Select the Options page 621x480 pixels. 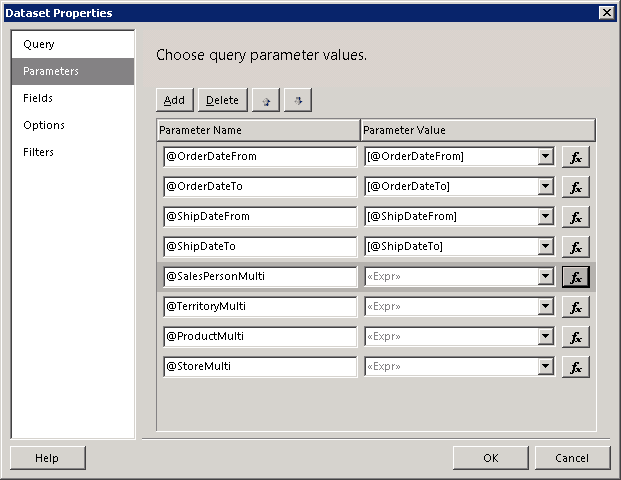click(x=44, y=125)
